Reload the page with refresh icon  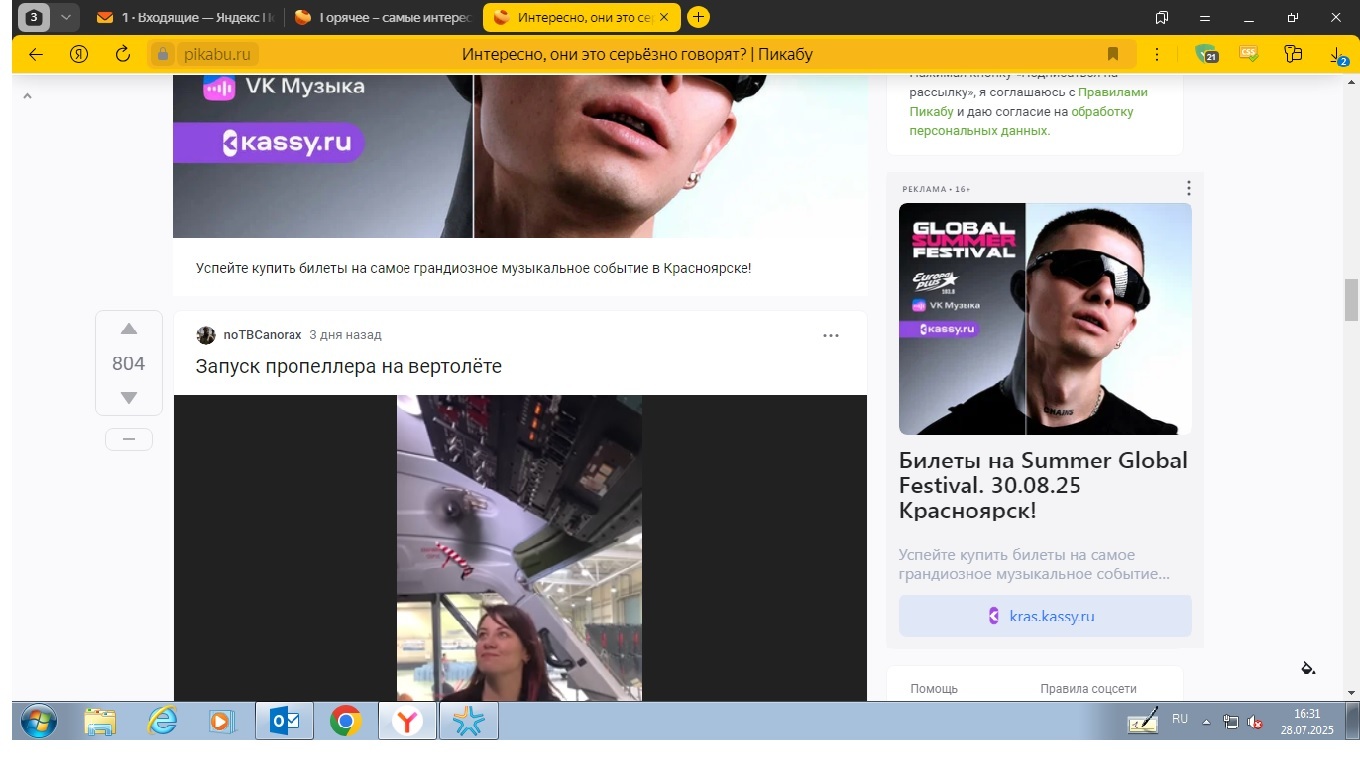coord(123,54)
